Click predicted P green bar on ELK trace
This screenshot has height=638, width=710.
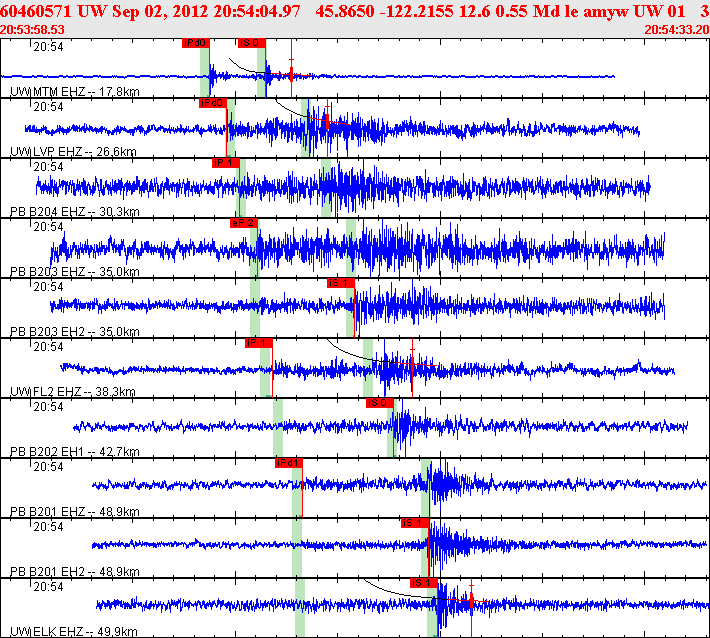tap(300, 608)
